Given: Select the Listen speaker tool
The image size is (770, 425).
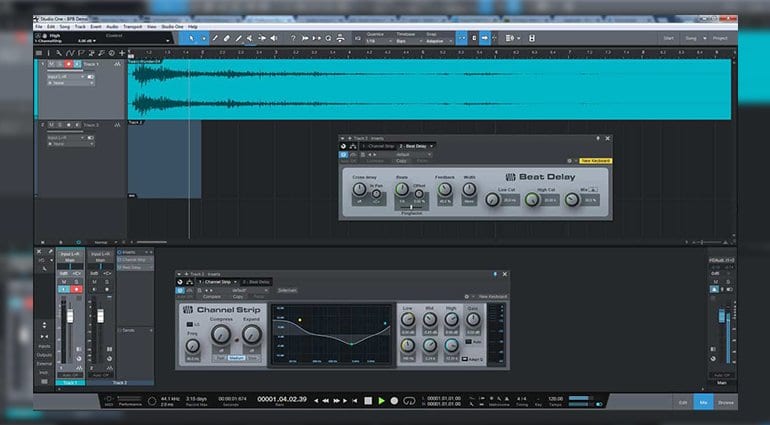Looking at the screenshot, I should tap(274, 38).
